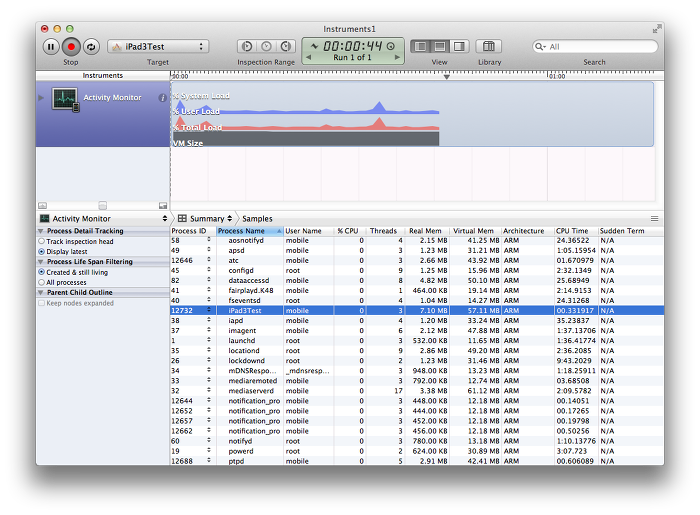Go to the previous run arrow
700x515 pixels.
coord(308,57)
